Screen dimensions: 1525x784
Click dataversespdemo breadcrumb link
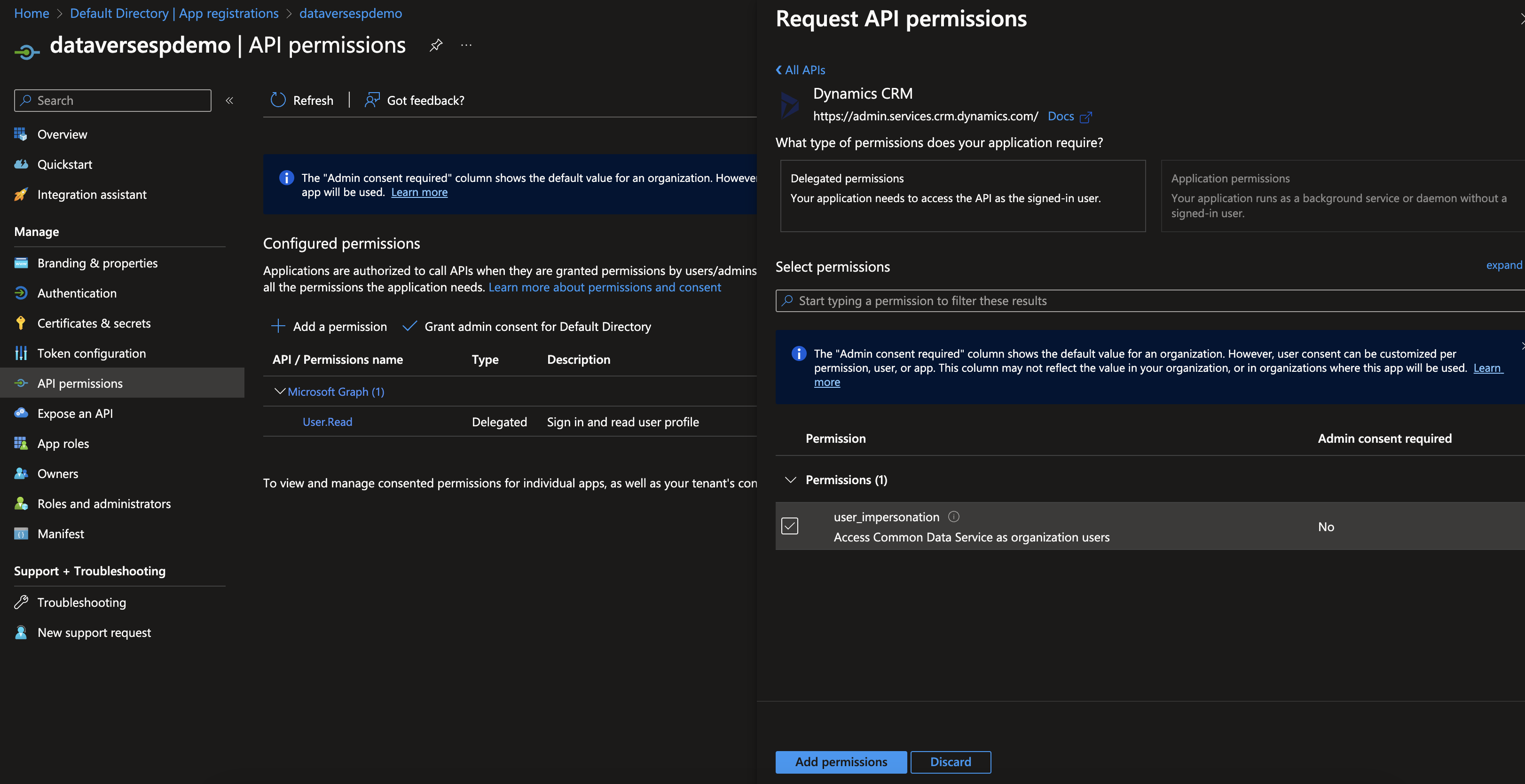(x=351, y=13)
